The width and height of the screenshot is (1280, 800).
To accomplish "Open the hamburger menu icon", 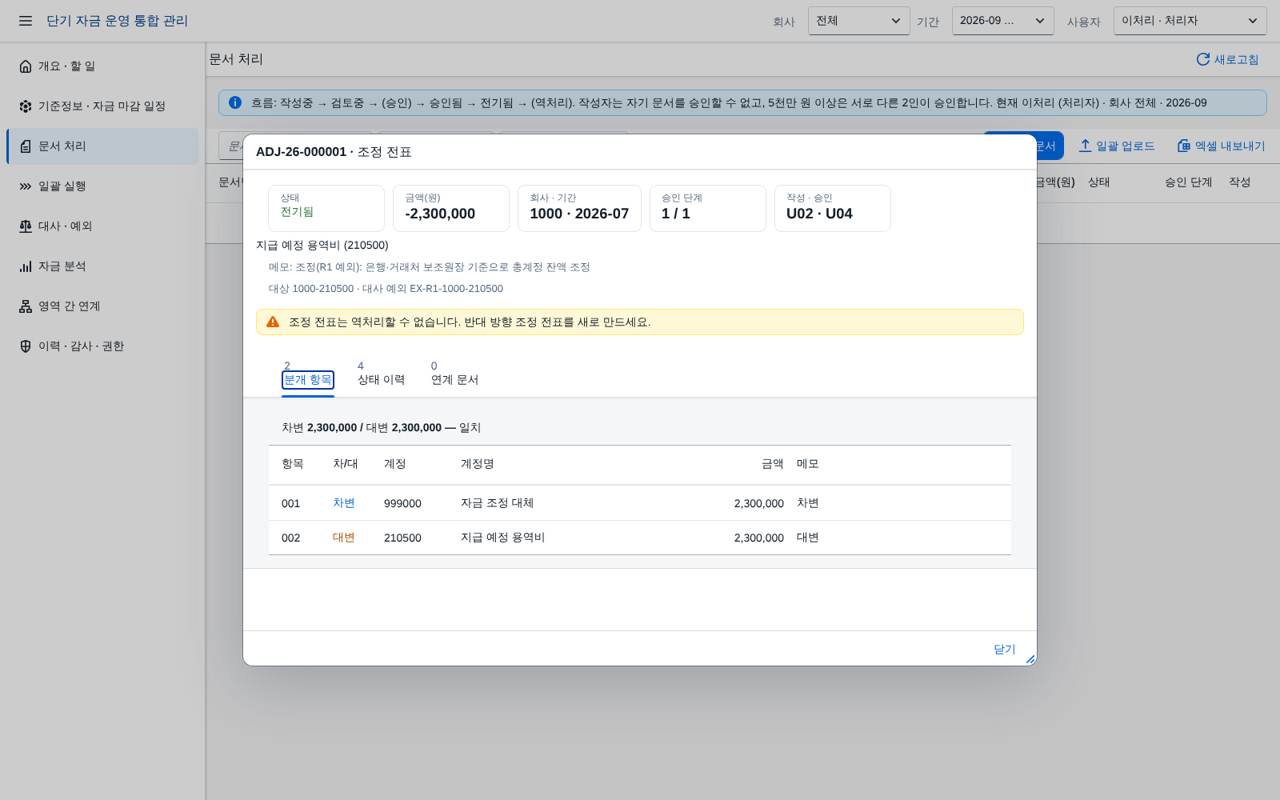I will click(x=26, y=21).
